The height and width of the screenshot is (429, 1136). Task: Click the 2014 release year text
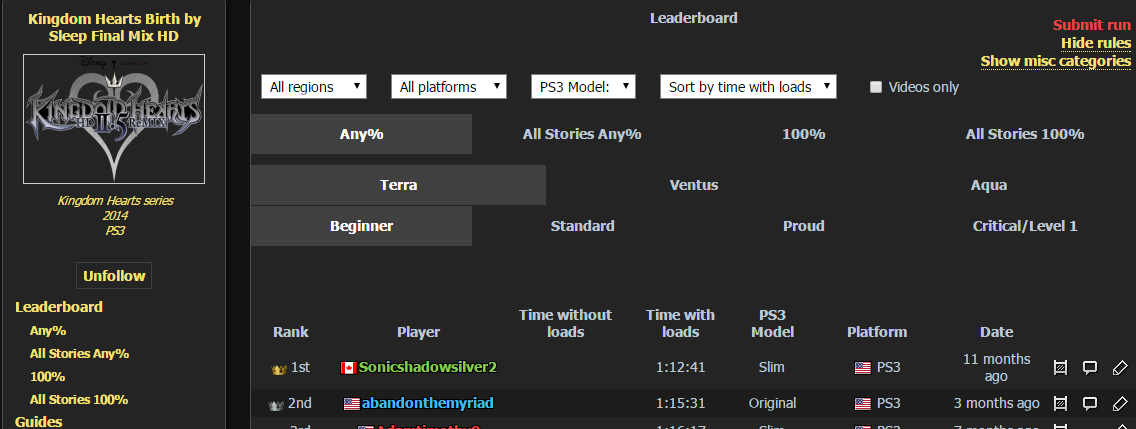click(115, 216)
